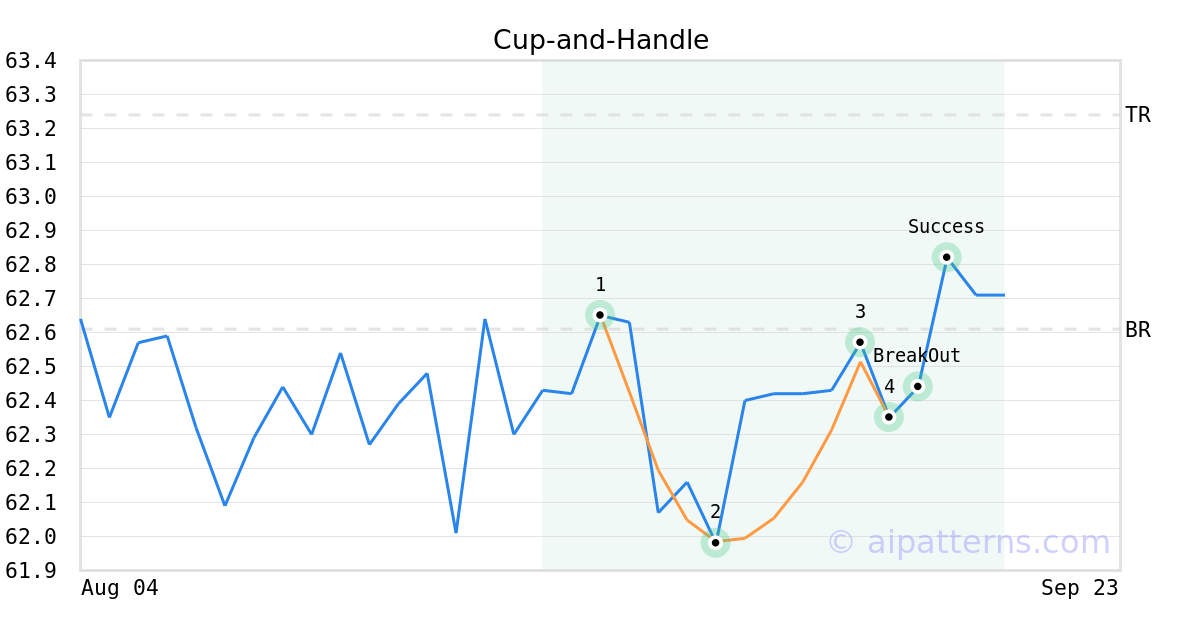Click the Sep 23 end date label
The width and height of the screenshot is (1200, 630).
pyautogui.click(x=1079, y=588)
